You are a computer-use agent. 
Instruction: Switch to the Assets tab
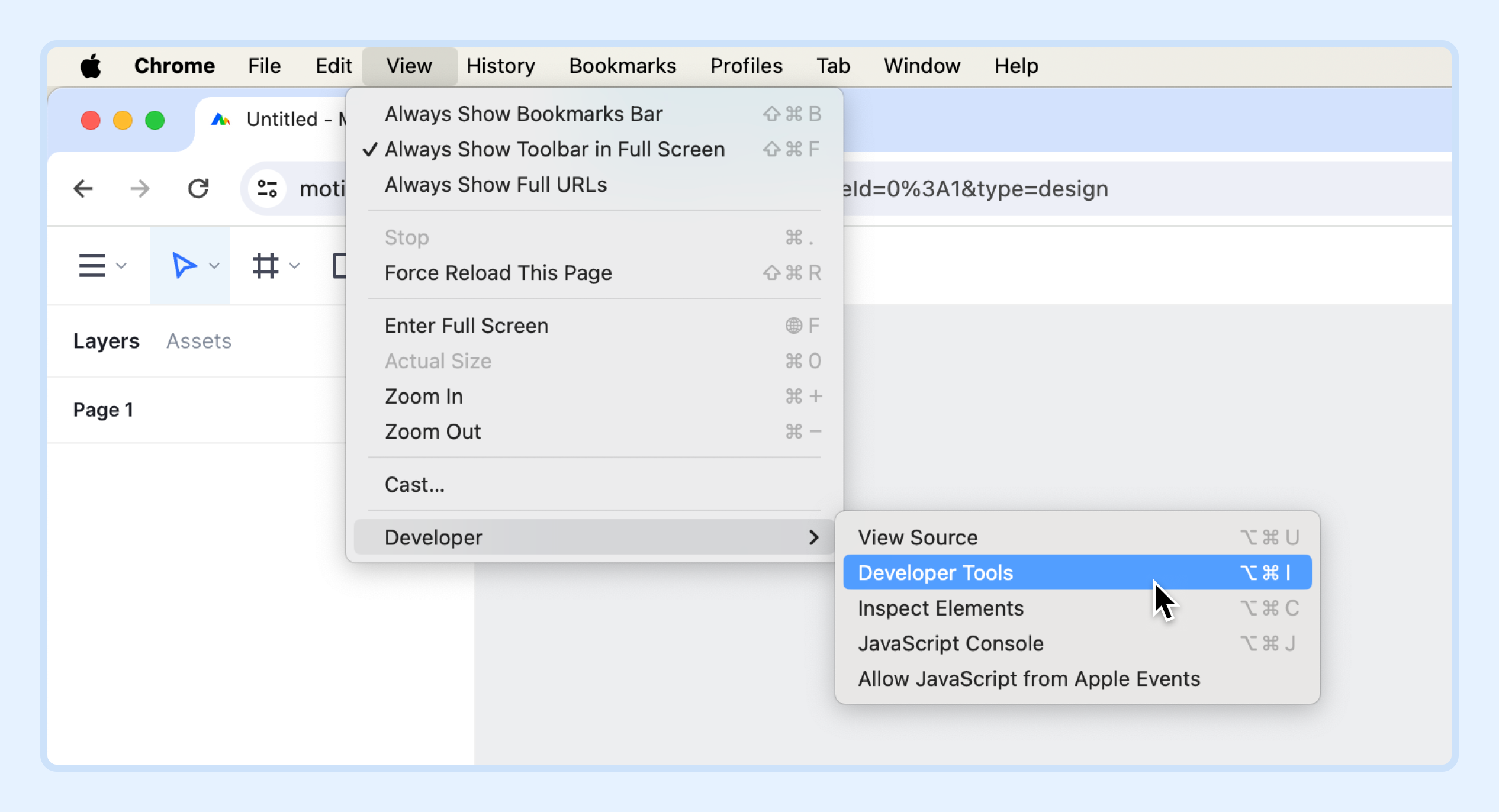coord(199,341)
